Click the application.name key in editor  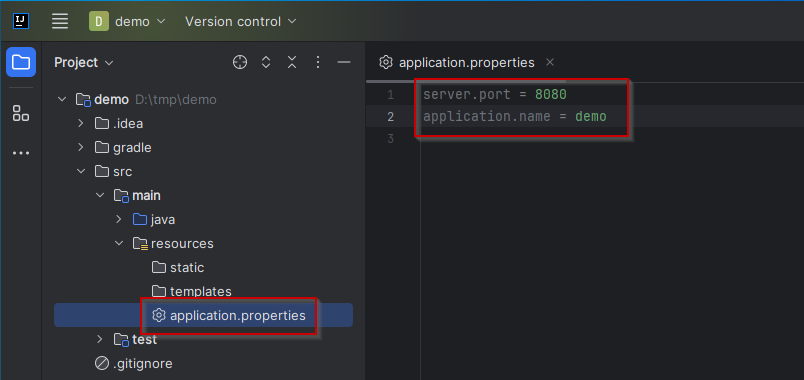tap(487, 116)
